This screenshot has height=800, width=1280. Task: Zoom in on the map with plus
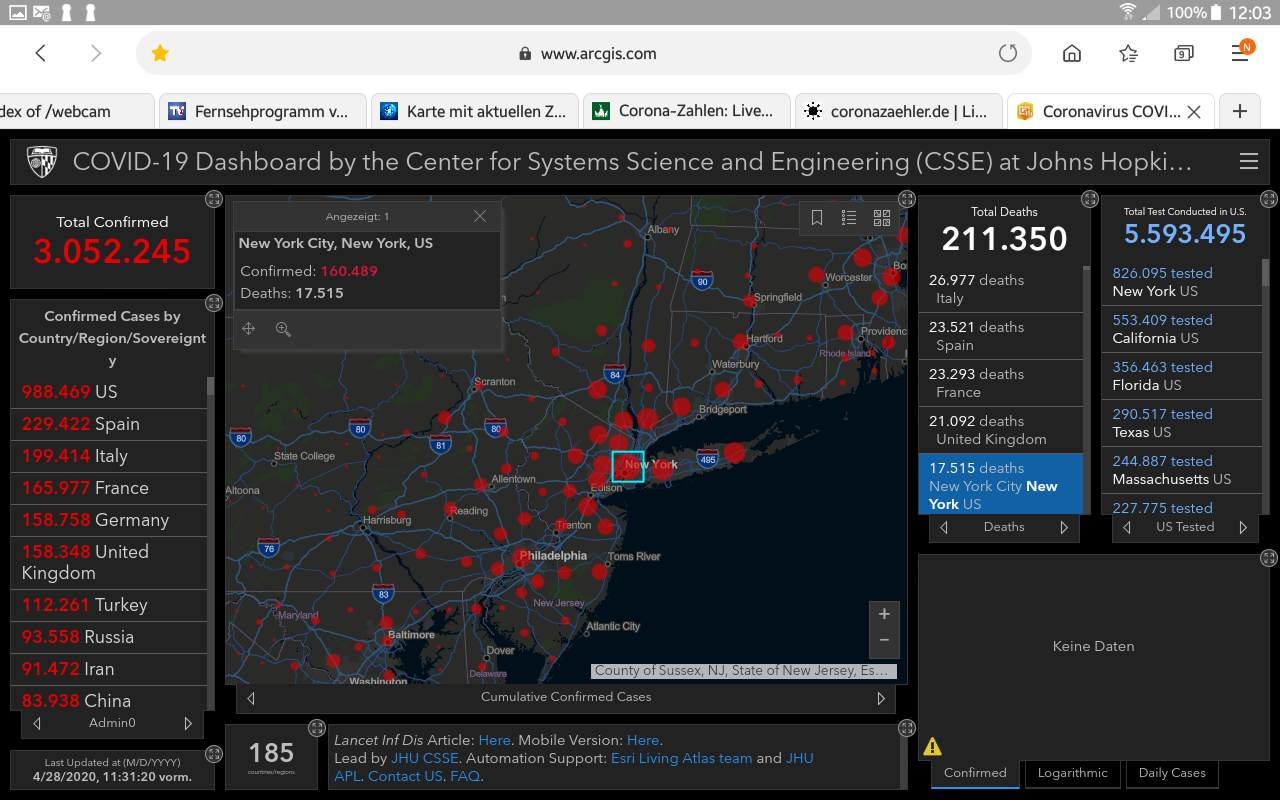pyautogui.click(x=884, y=614)
